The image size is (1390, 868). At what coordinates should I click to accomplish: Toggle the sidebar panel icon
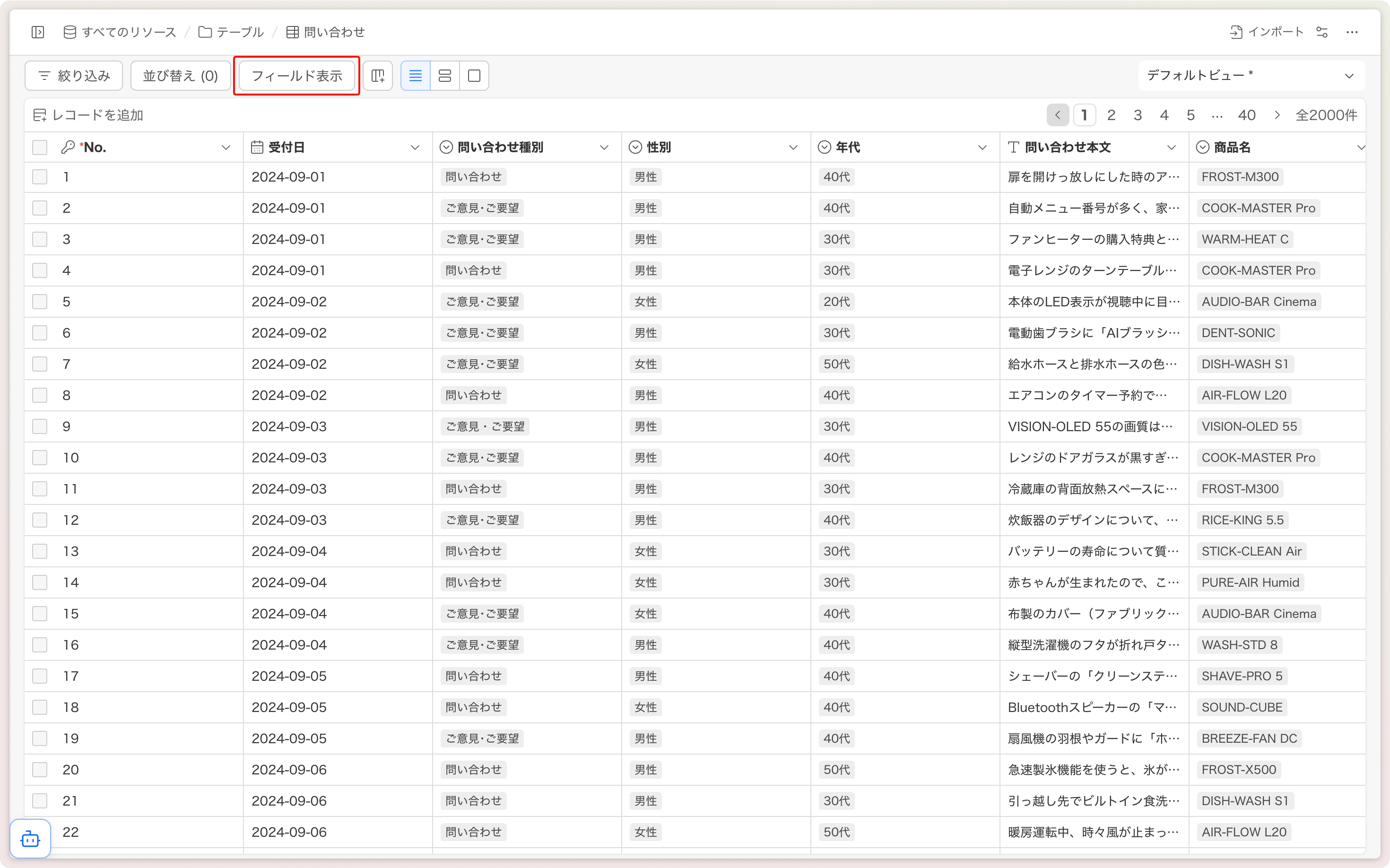coord(38,32)
